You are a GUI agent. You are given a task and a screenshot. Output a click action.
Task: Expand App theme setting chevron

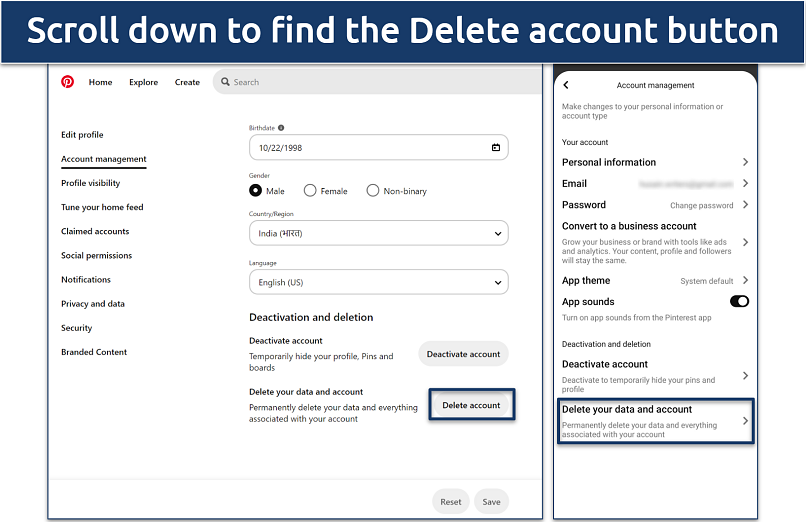[x=745, y=281]
